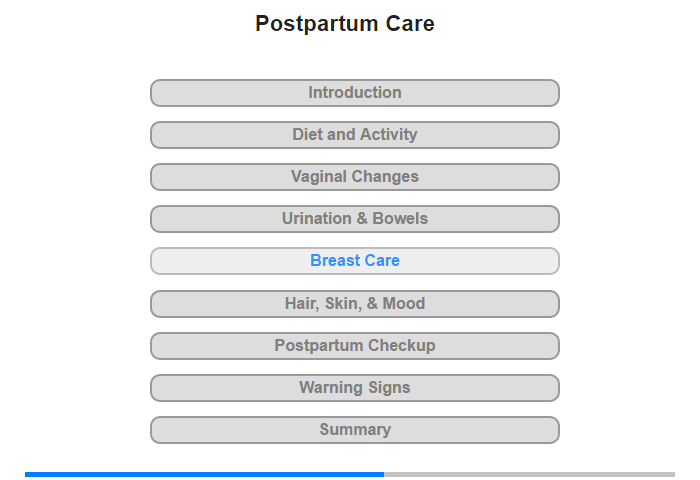The height and width of the screenshot is (480, 700).
Task: Click the blue filled progress bar portion
Action: click(204, 474)
